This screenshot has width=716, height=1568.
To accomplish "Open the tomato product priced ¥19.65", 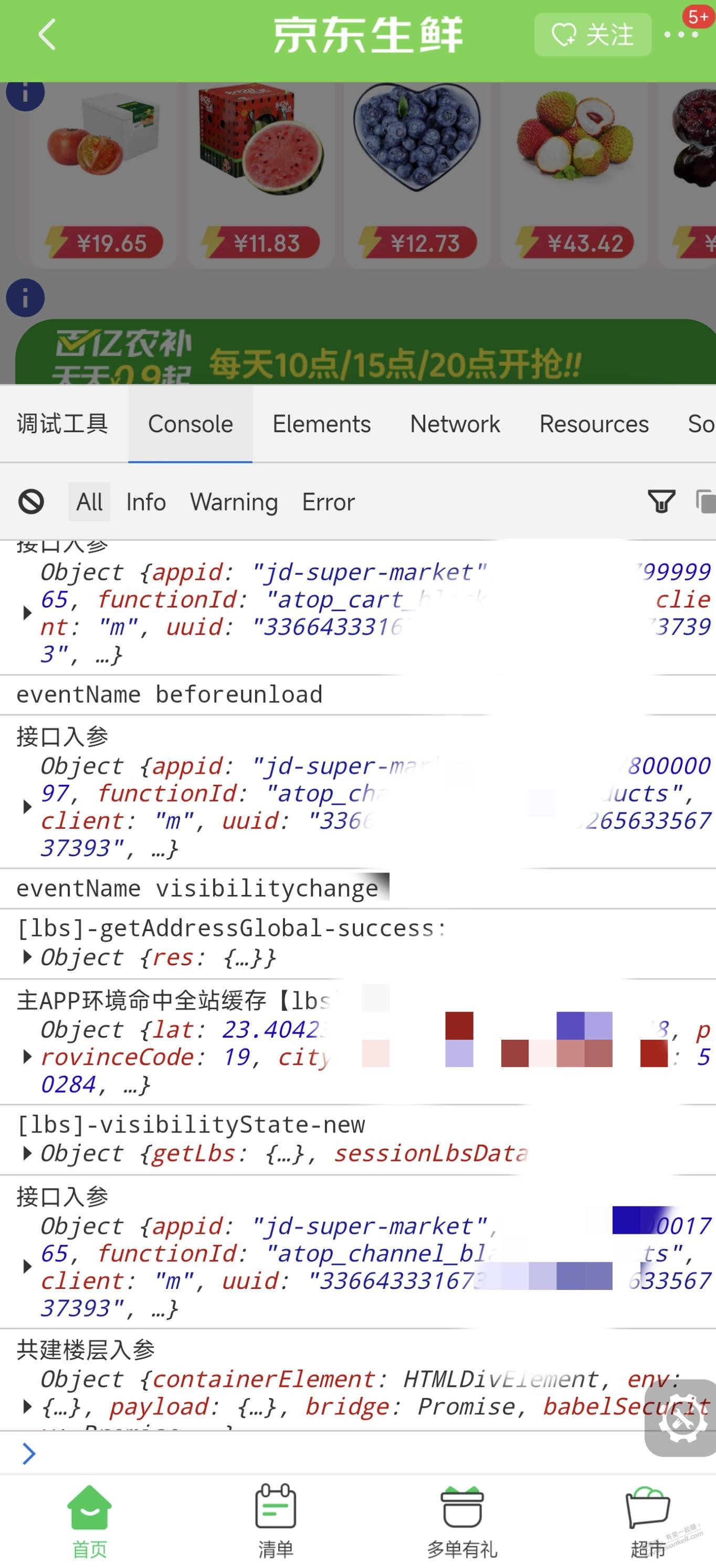I will 103,175.
